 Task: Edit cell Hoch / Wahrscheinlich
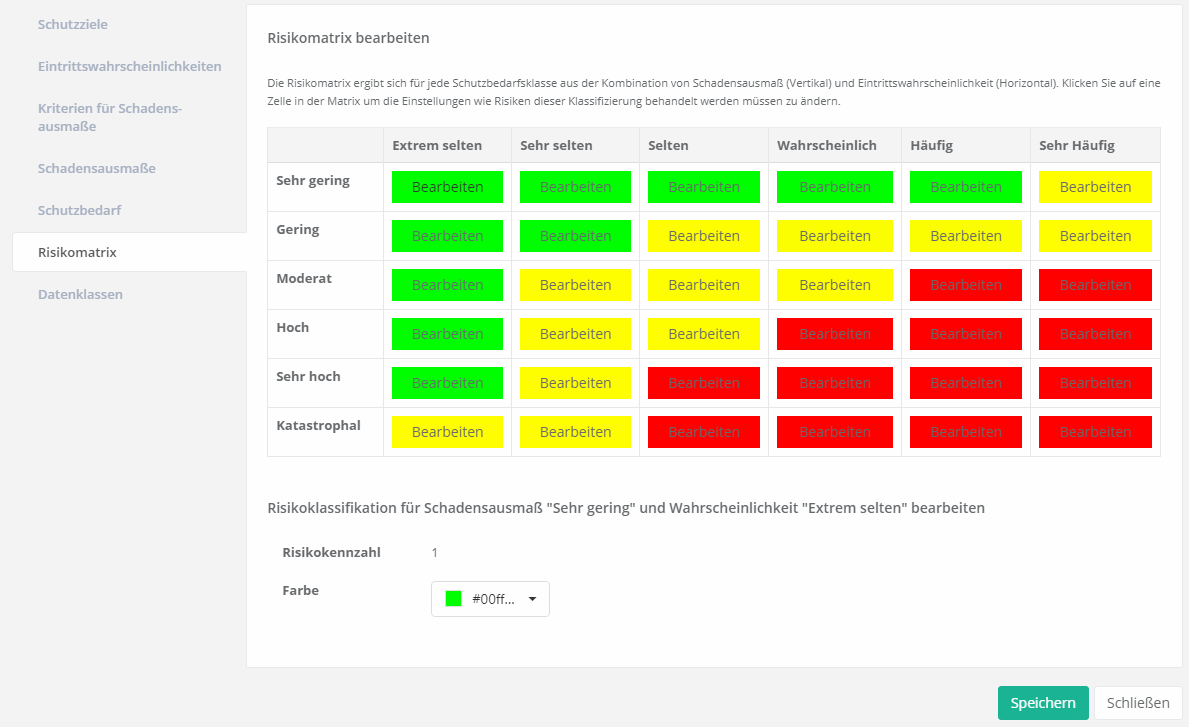pos(835,334)
